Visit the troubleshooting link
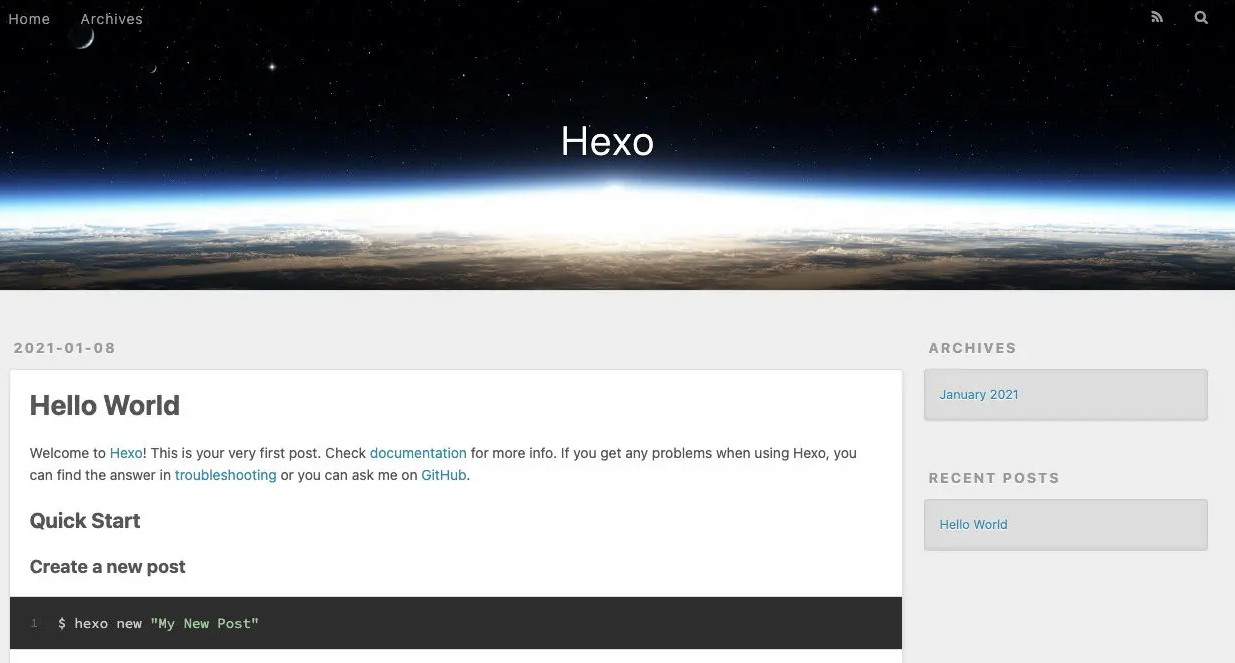The image size is (1235, 663). [225, 475]
